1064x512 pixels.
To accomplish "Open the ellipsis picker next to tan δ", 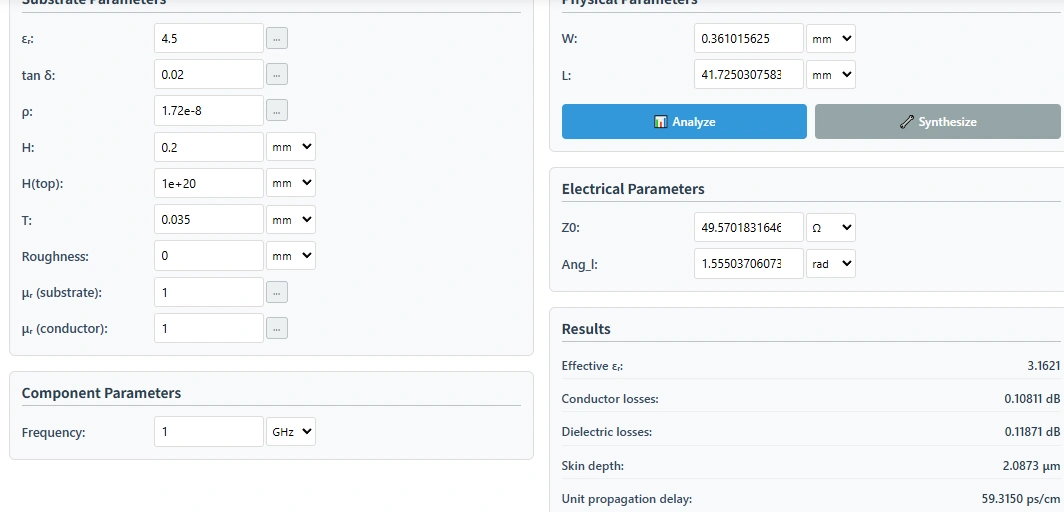I will [x=277, y=75].
